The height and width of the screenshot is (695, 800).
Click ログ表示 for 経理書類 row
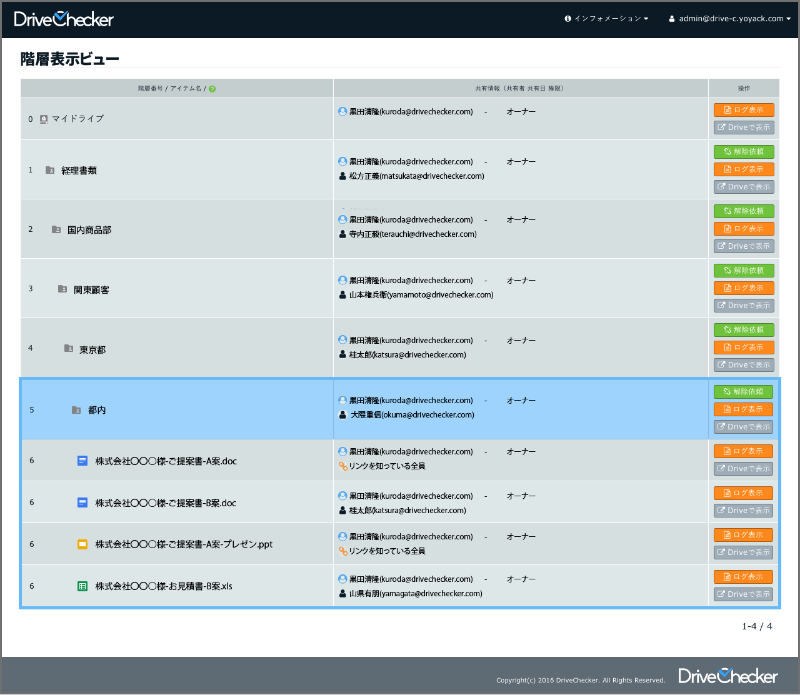pos(744,169)
